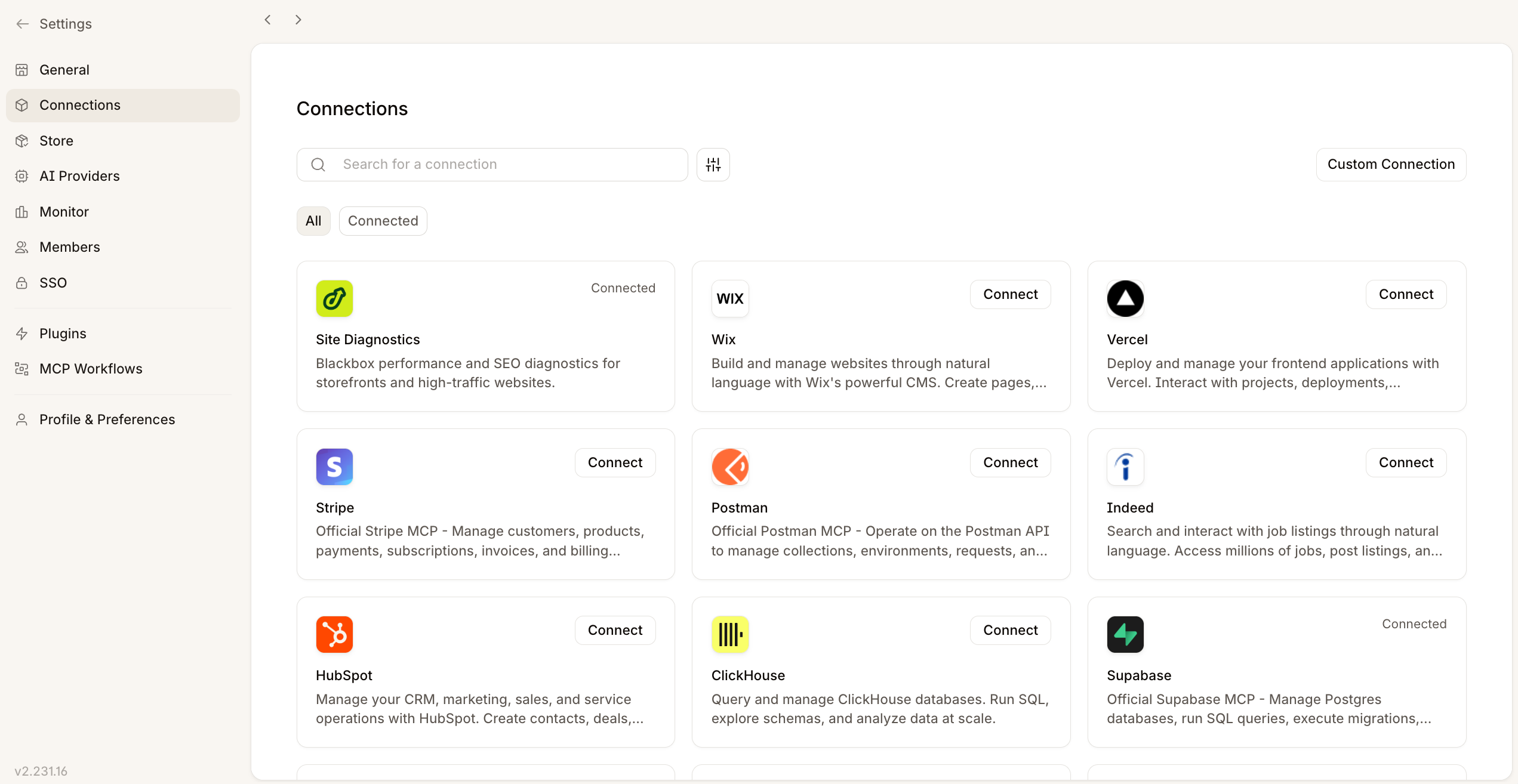Click the Monitor chart icon

point(22,212)
